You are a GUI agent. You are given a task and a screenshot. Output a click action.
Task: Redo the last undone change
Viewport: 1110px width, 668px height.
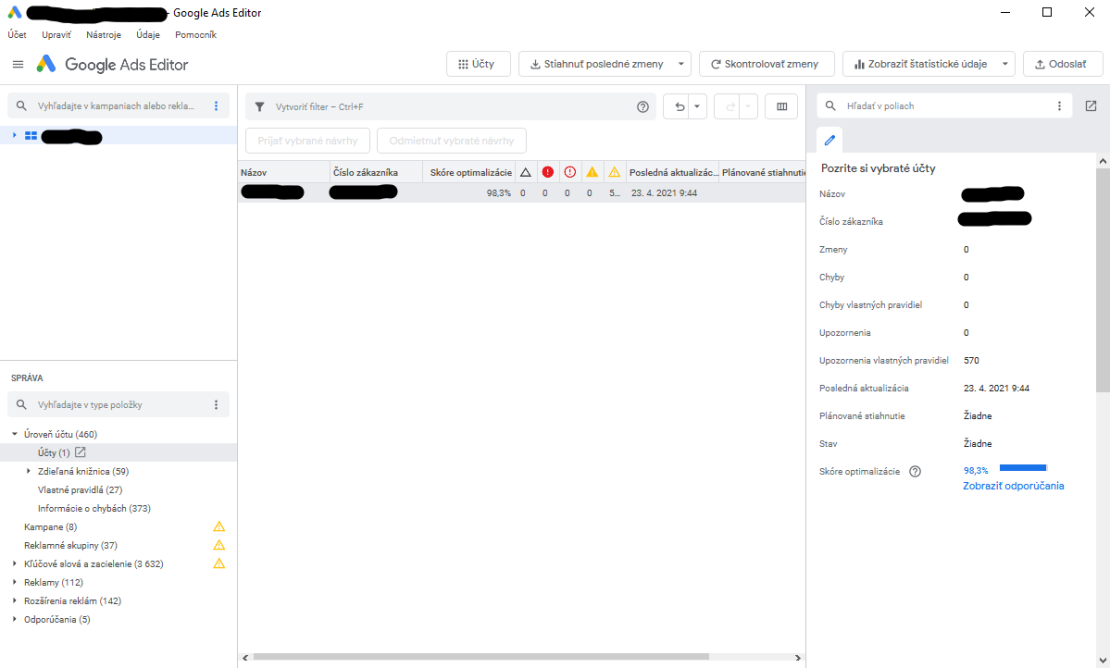pyautogui.click(x=730, y=107)
